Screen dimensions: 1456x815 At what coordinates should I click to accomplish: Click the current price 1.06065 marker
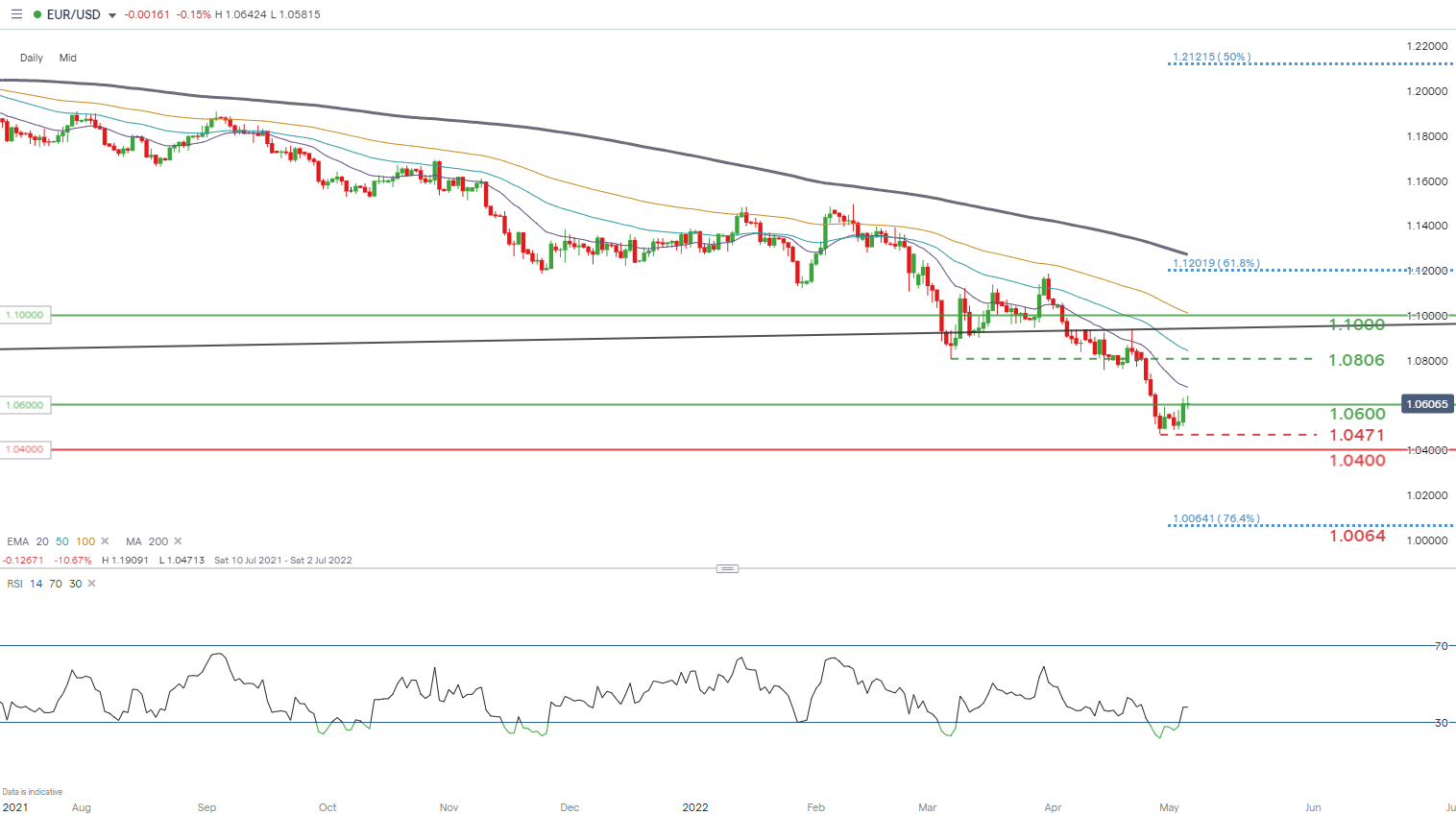click(1427, 404)
